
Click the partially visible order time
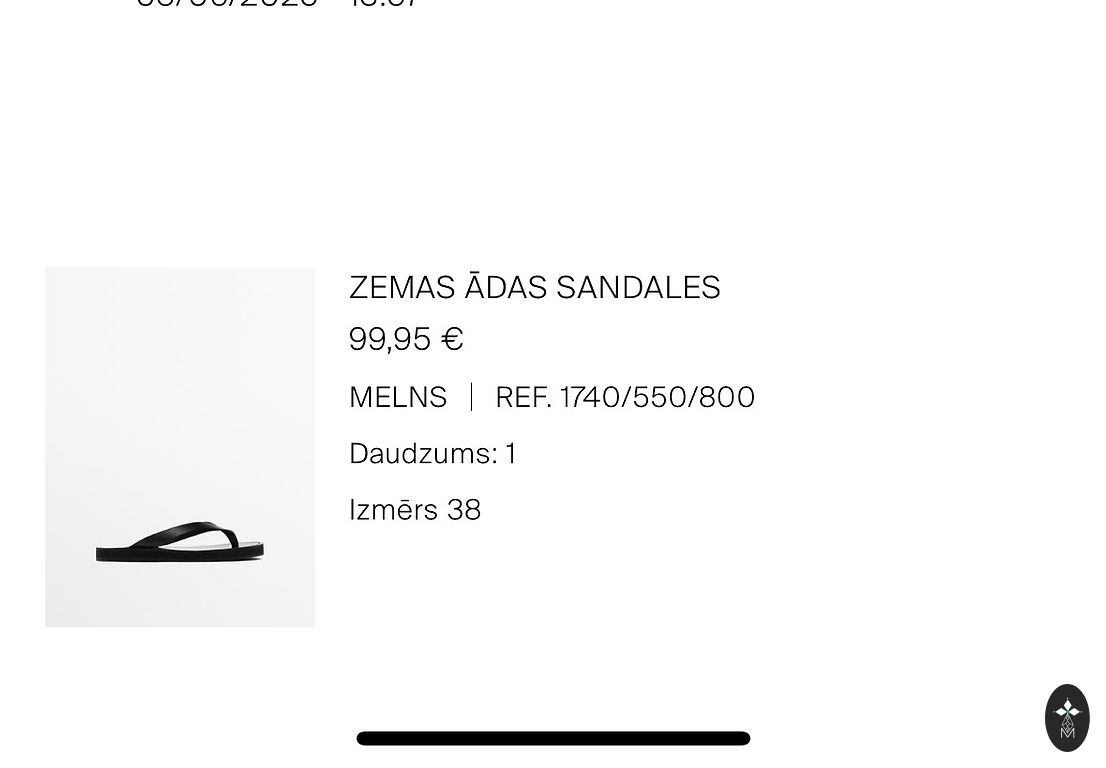tap(385, 4)
